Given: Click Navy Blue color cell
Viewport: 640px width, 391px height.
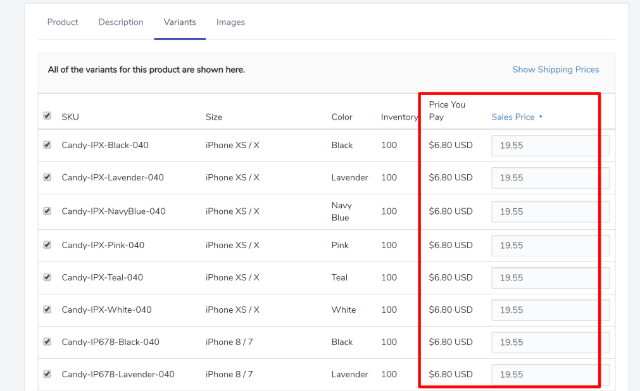Looking at the screenshot, I should point(342,211).
